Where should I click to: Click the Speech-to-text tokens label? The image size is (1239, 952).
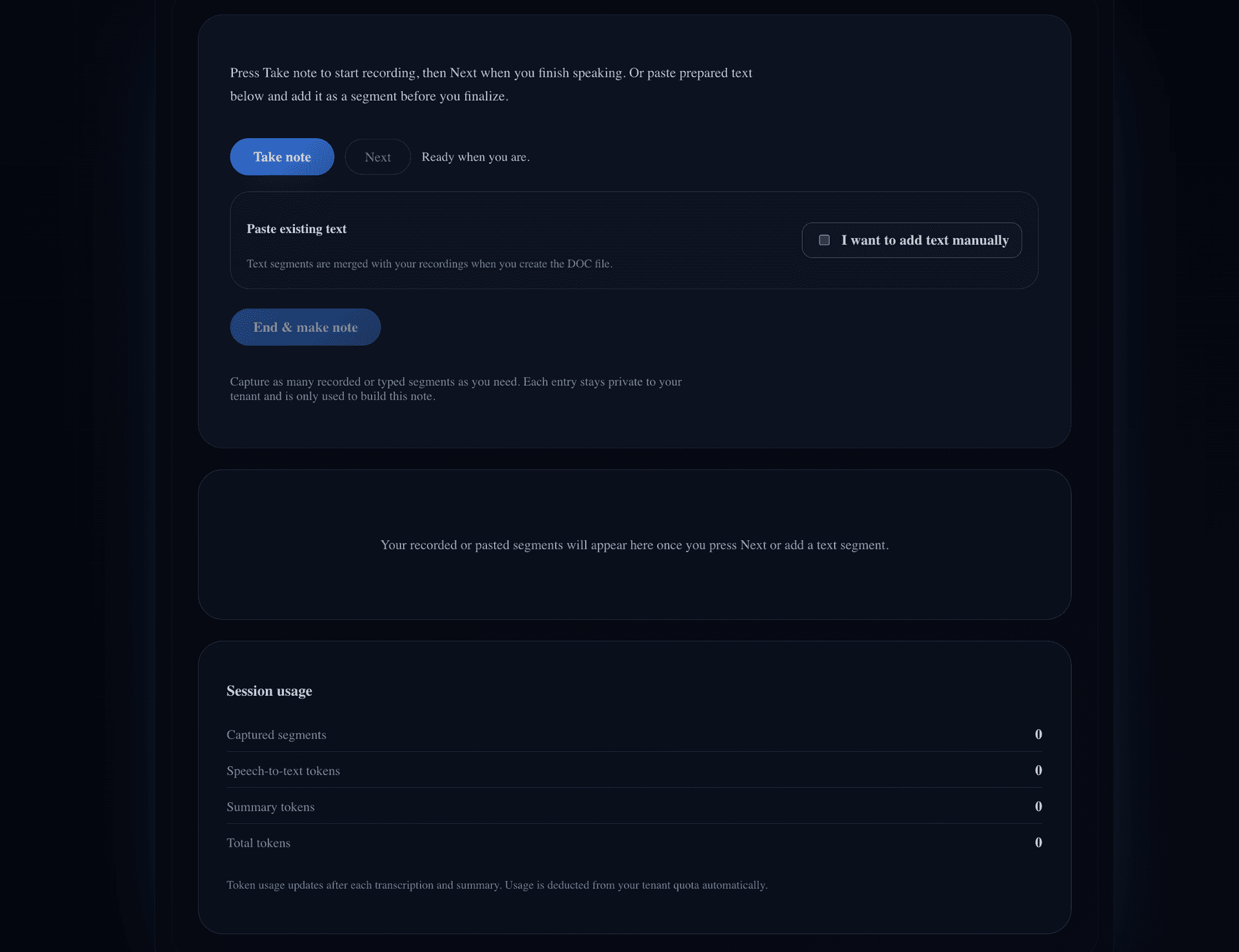pyautogui.click(x=283, y=770)
